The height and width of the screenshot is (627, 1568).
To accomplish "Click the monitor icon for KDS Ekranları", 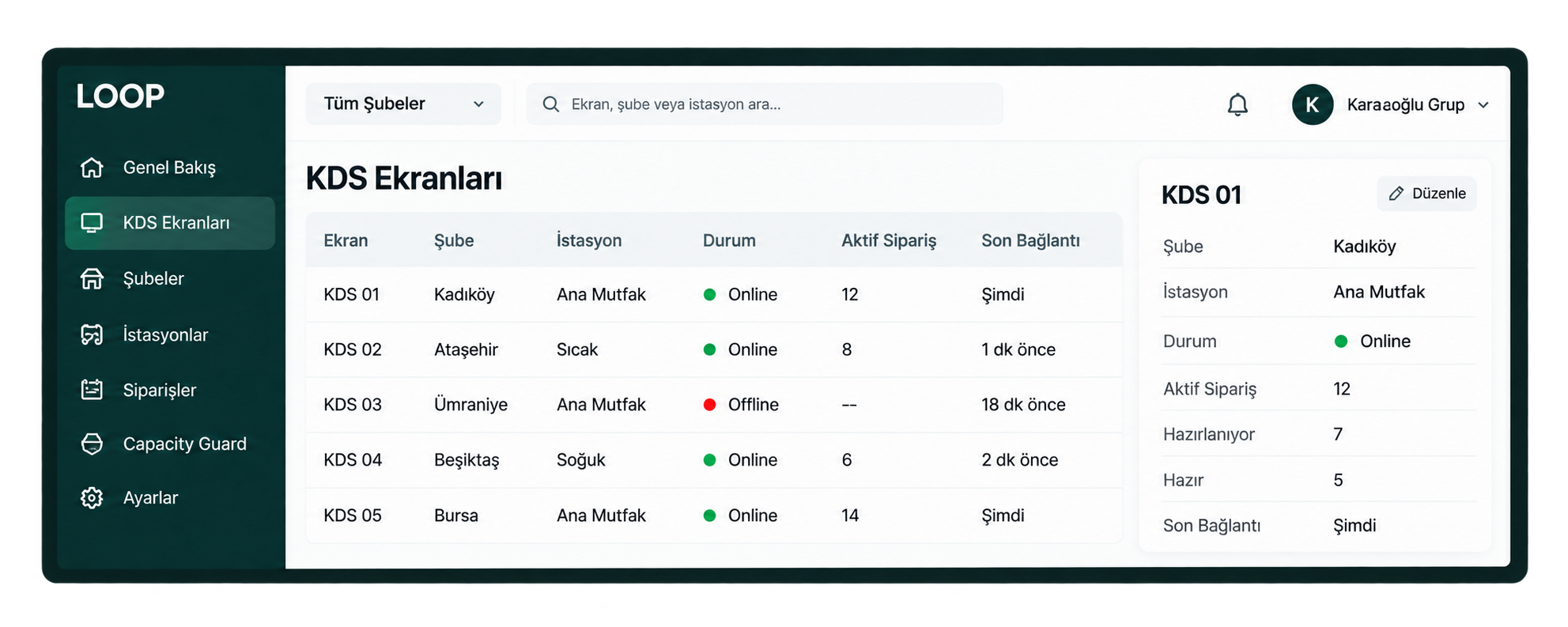I will point(92,223).
